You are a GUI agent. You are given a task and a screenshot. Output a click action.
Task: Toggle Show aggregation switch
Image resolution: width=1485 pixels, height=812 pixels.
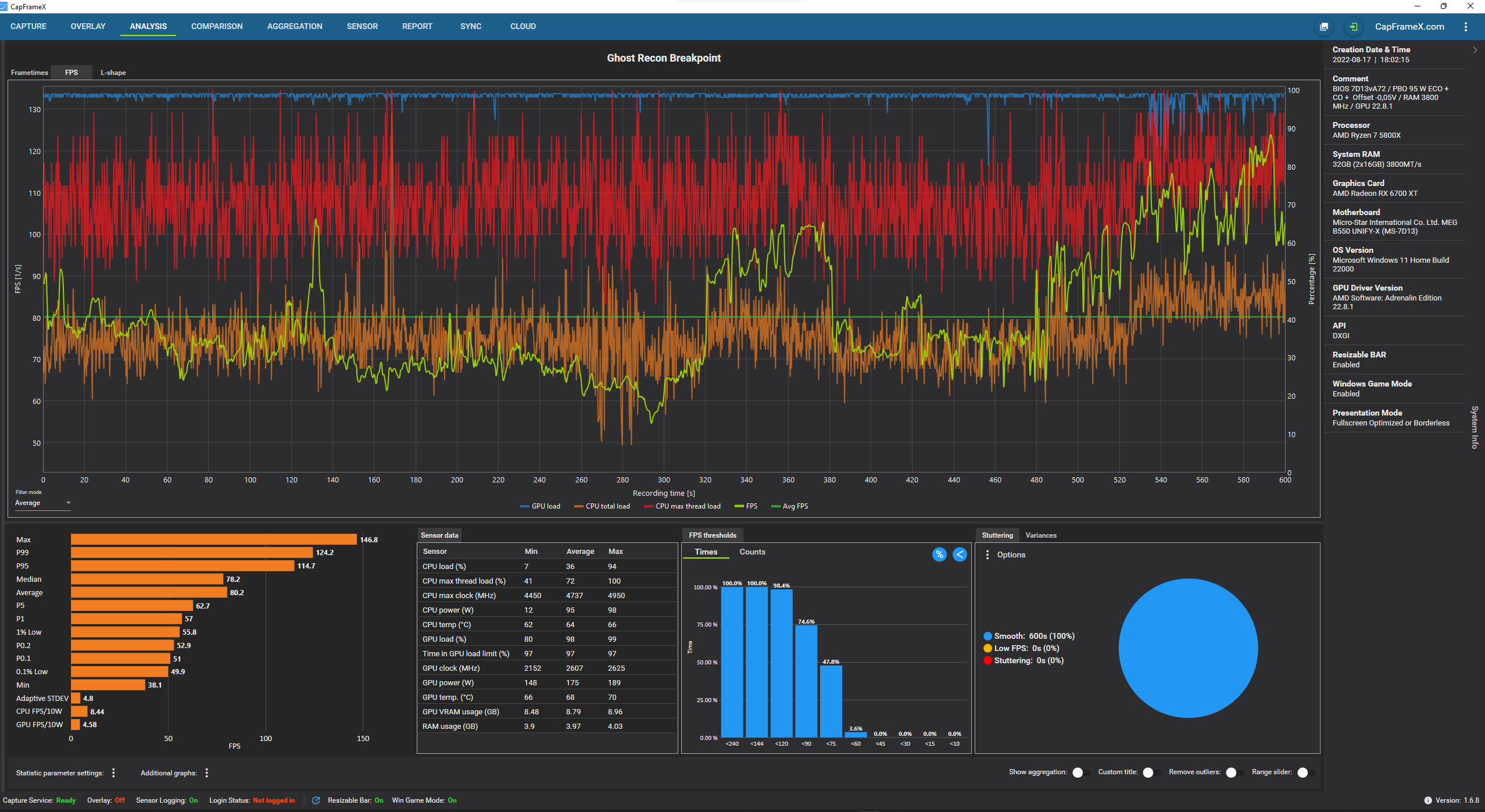click(x=1080, y=772)
